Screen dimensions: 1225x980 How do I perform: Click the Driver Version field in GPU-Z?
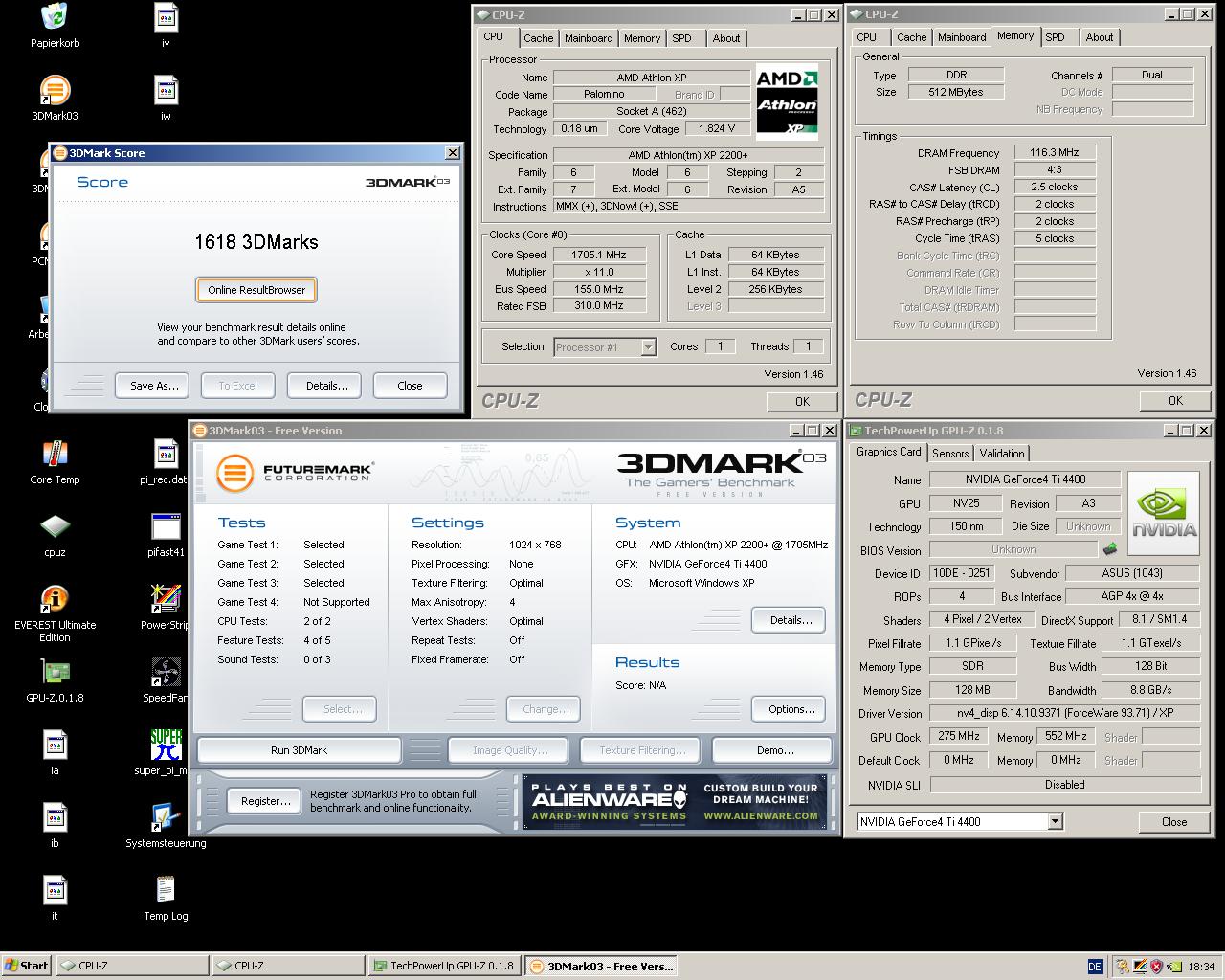1064,713
